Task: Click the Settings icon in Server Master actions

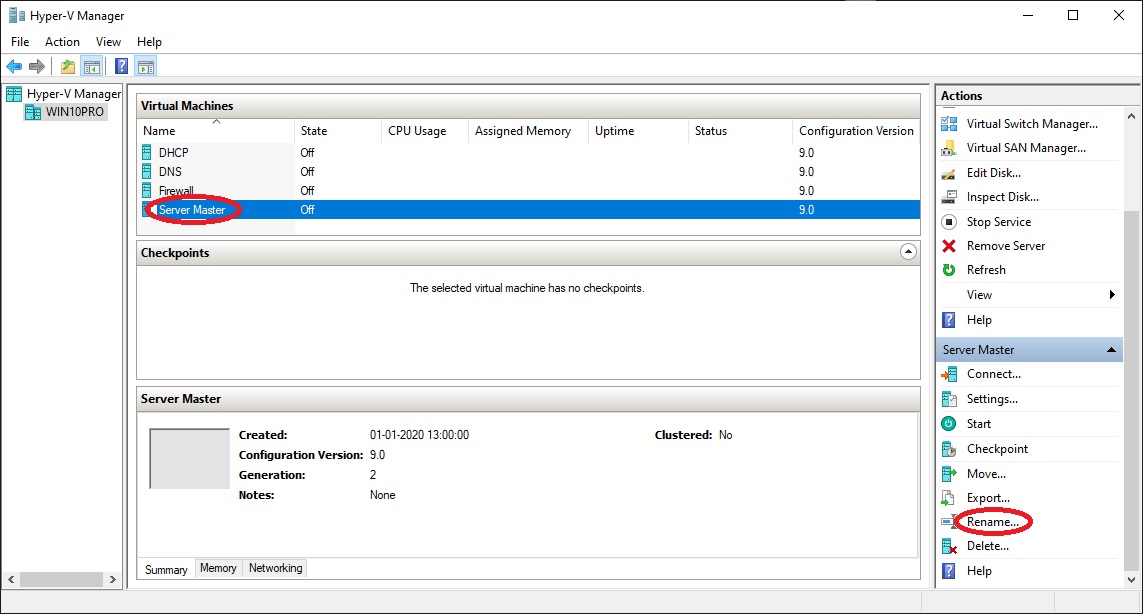Action: (x=948, y=399)
